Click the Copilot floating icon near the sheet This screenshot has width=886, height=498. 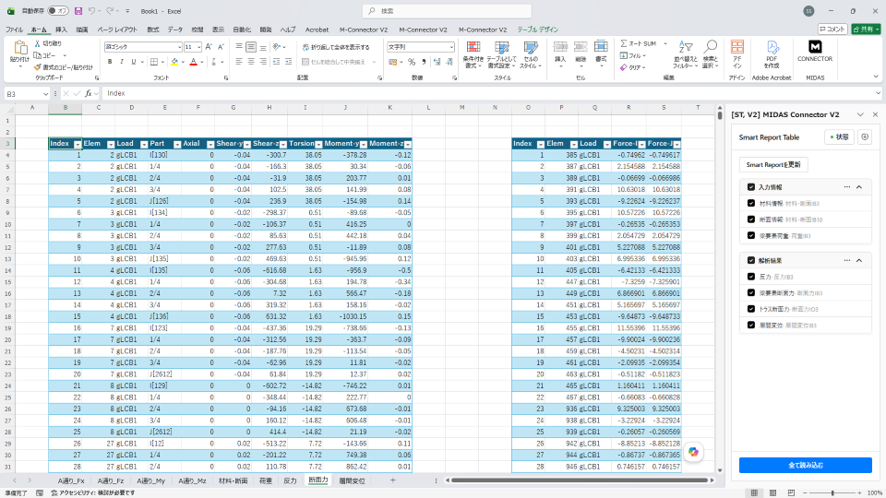tap(693, 452)
